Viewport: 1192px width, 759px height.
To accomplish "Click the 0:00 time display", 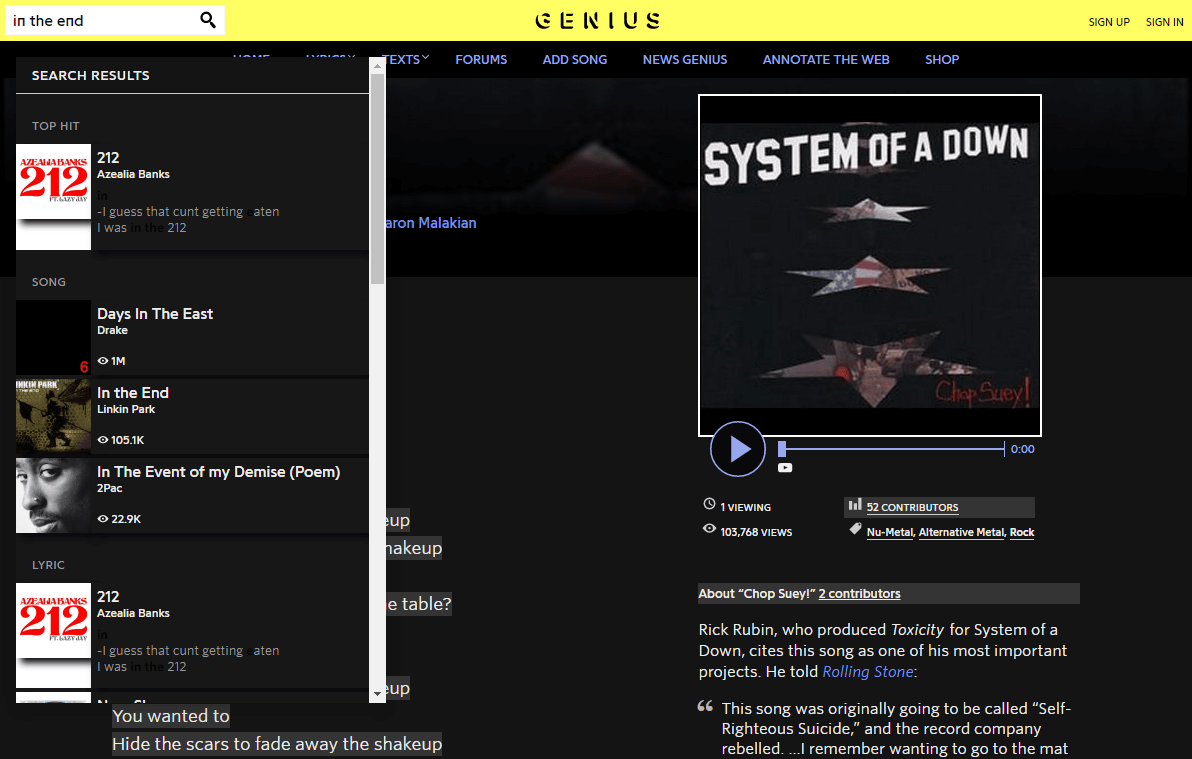I will pyautogui.click(x=1022, y=449).
